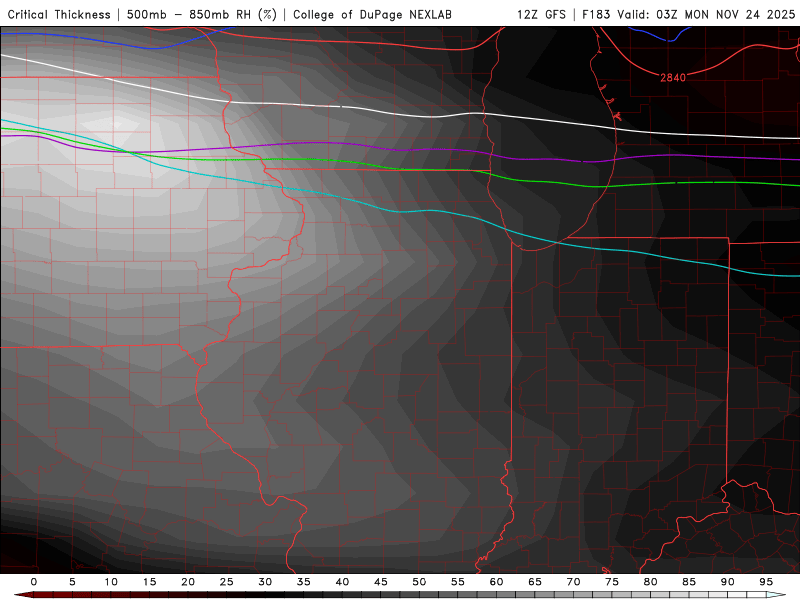Click the "45" value on the color scale
The image size is (800, 600).
coord(381,582)
